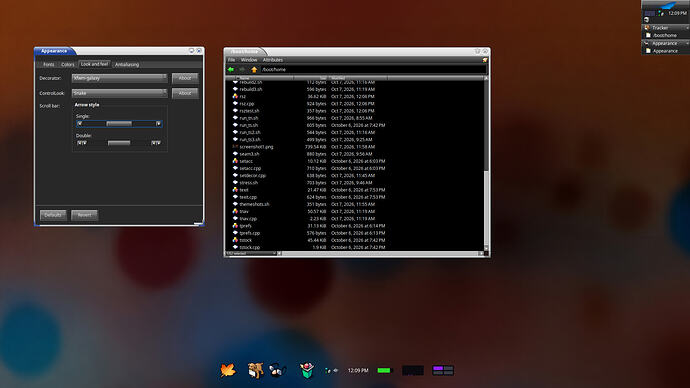
Task: Select the Look and feel tab
Action: [x=94, y=64]
